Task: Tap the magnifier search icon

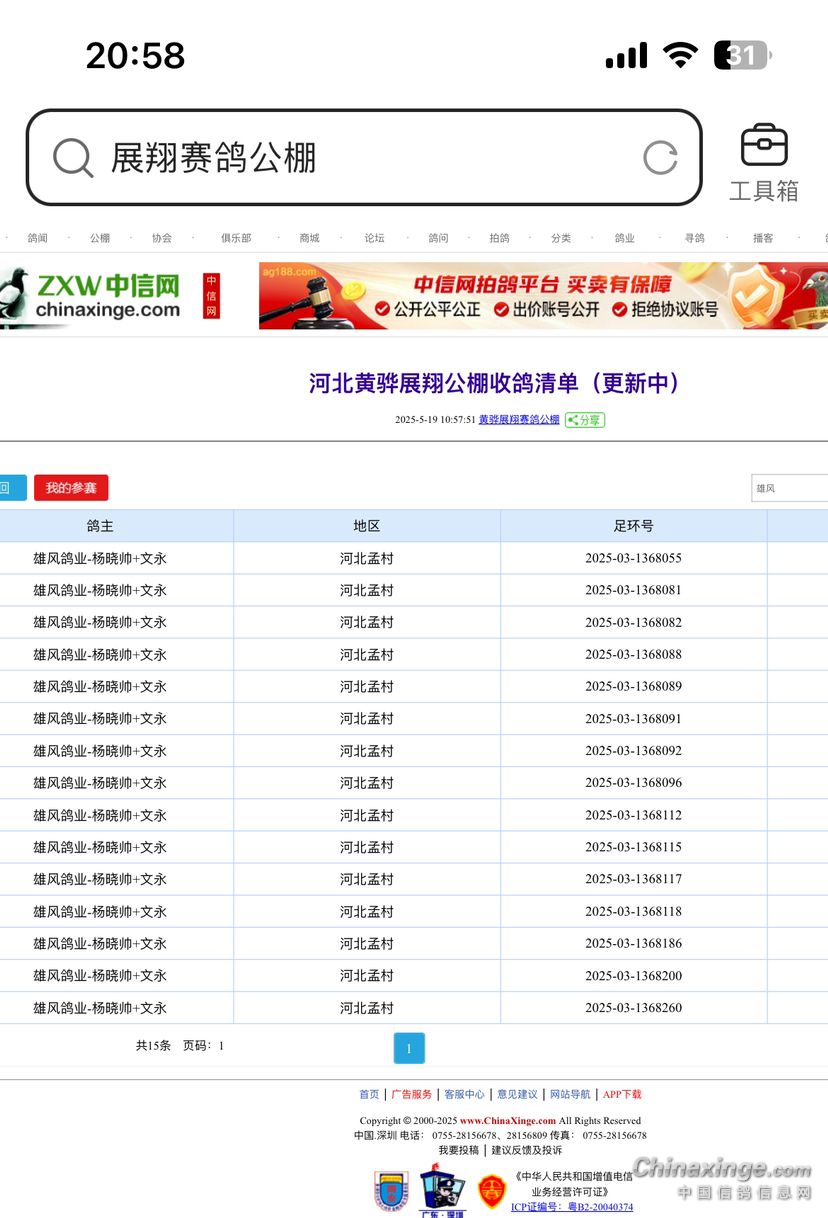Action: (x=73, y=158)
